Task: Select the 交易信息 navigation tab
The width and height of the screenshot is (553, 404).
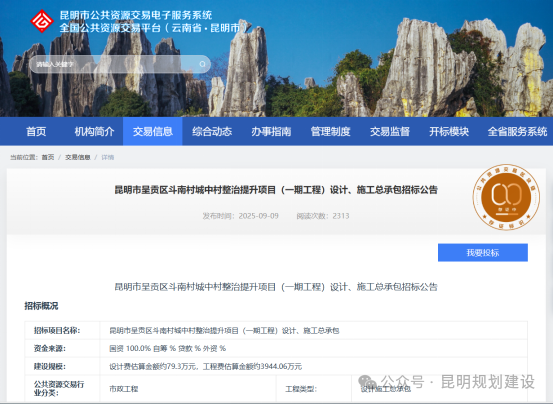Action: point(153,131)
